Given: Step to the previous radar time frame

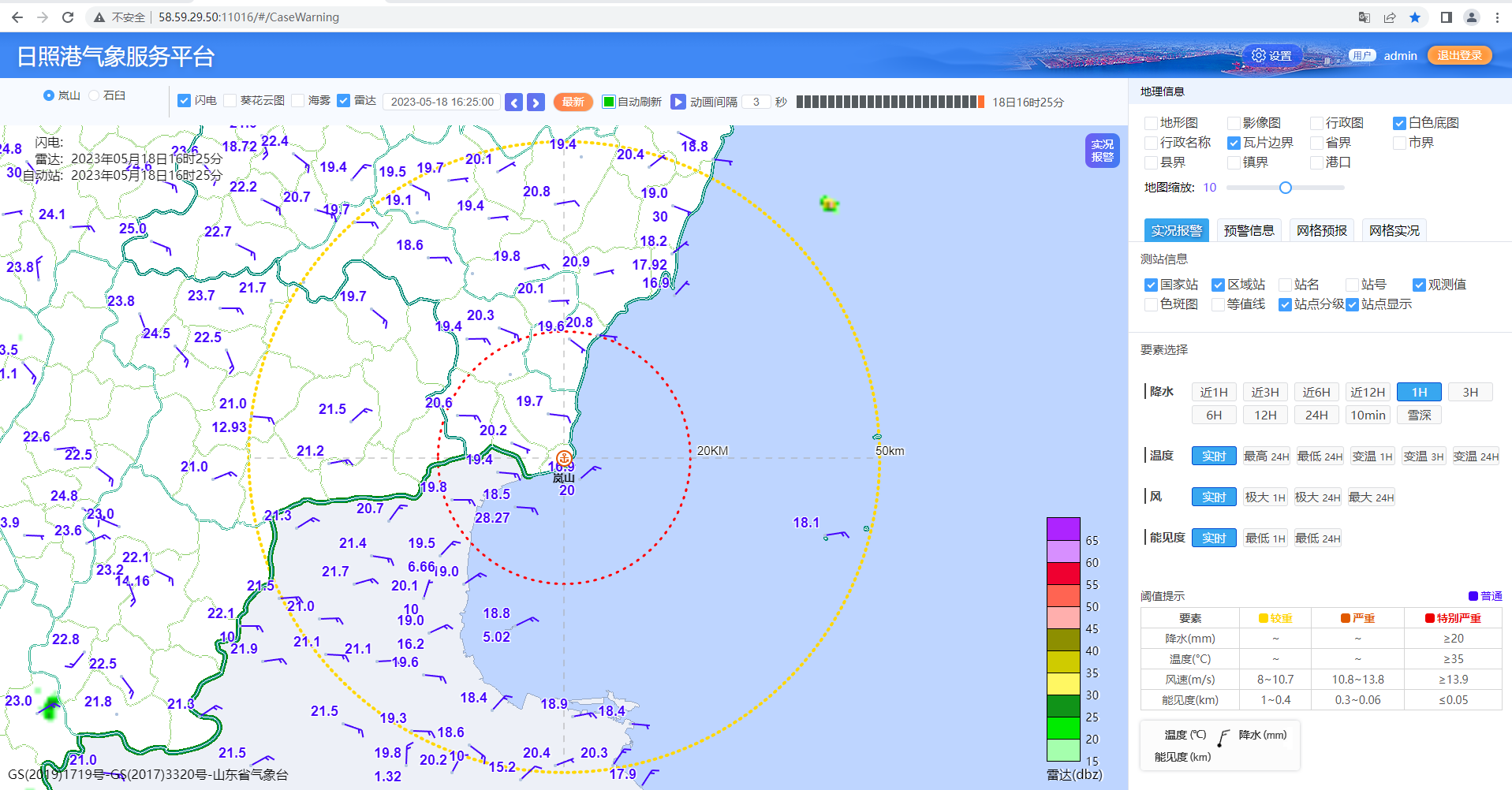Looking at the screenshot, I should pos(513,102).
